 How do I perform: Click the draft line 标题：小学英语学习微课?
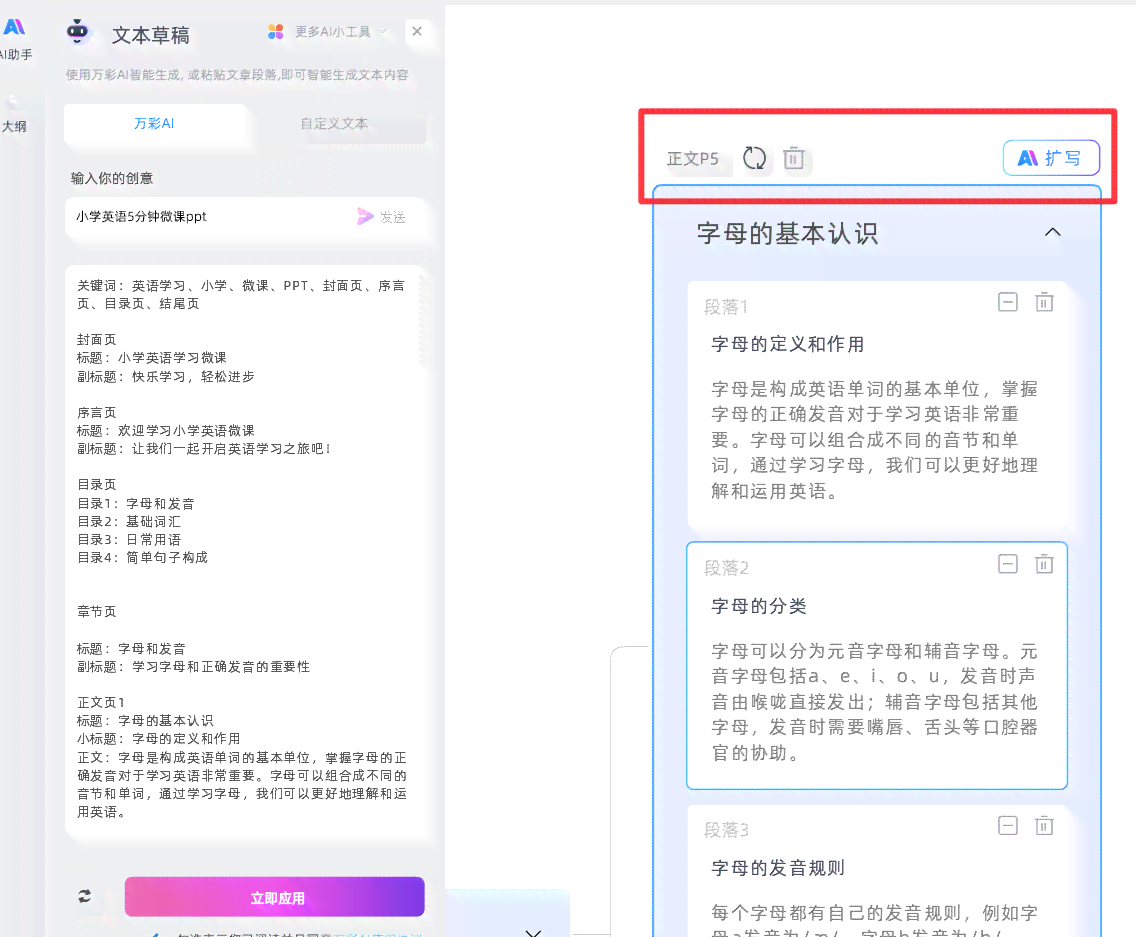151,358
